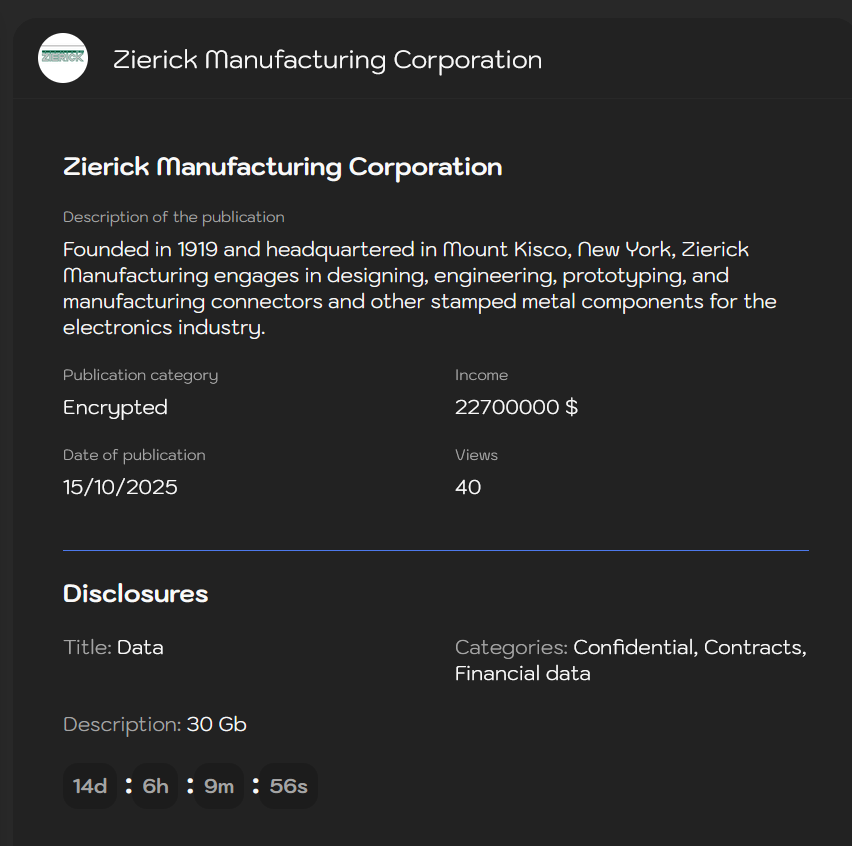Select the publication description paragraph text

point(420,288)
